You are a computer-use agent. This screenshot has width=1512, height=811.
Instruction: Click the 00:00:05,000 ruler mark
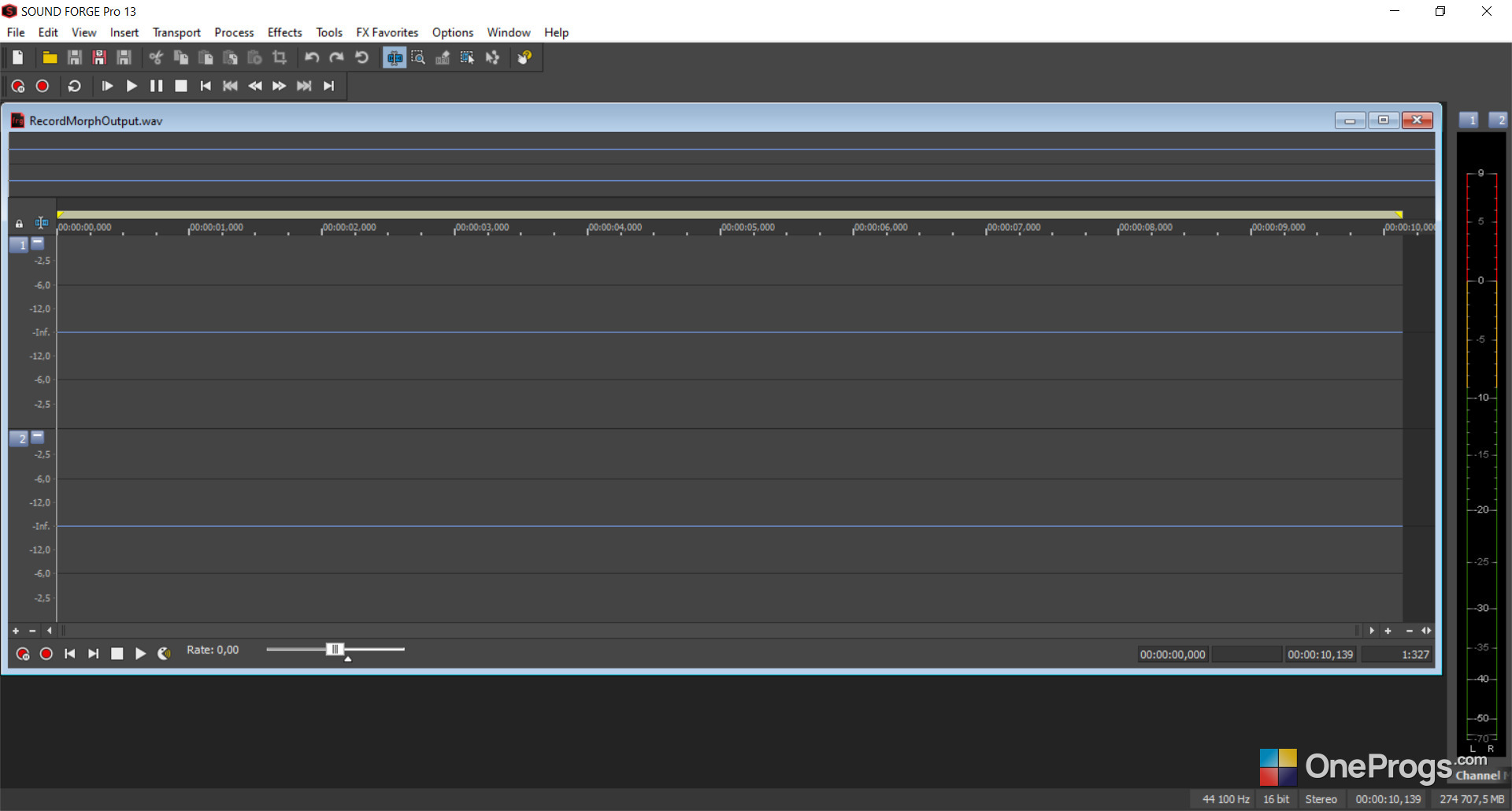747,228
